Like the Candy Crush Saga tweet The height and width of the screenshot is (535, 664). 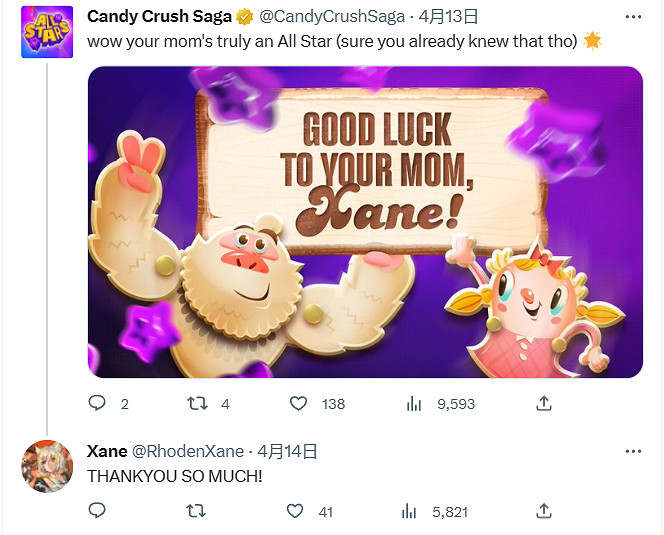[x=298, y=404]
